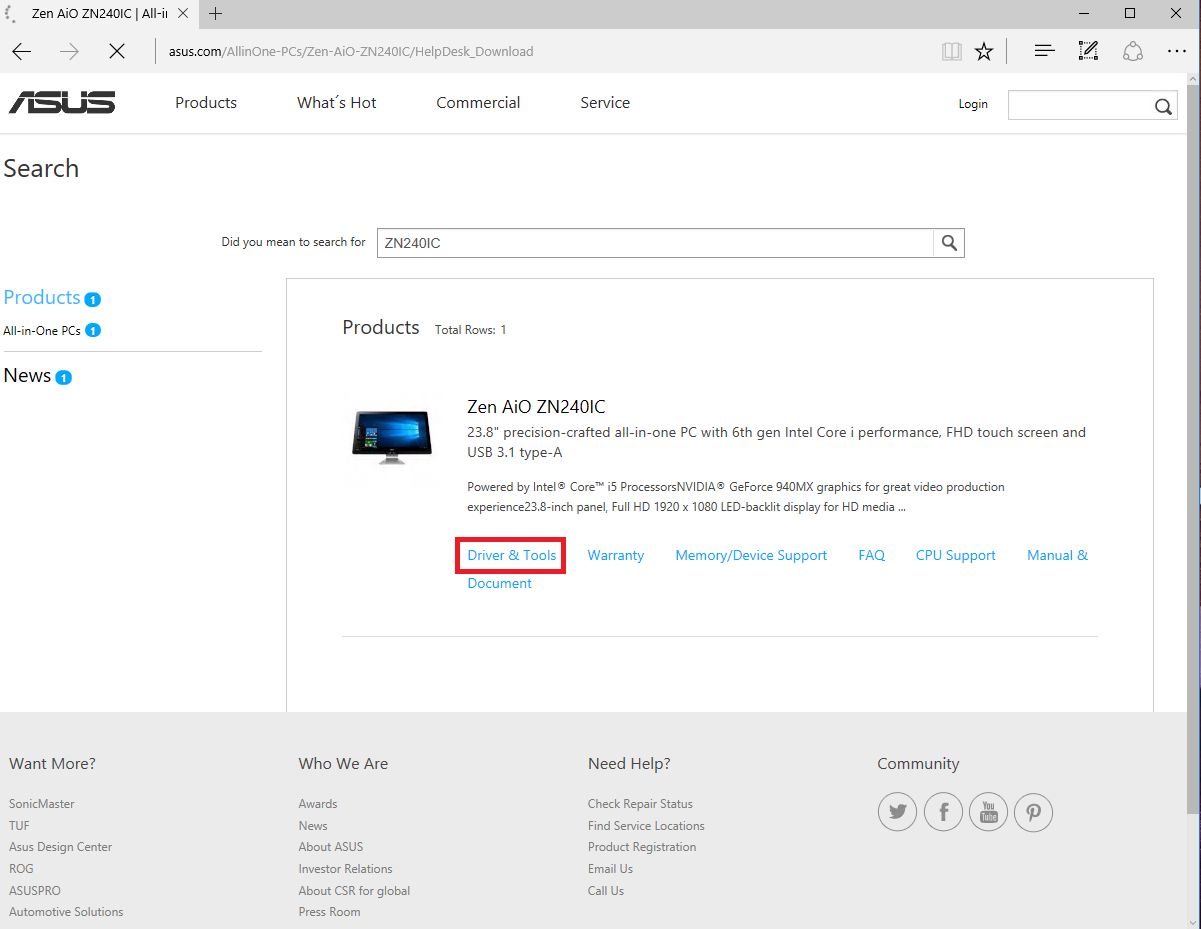This screenshot has height=929, width=1201.
Task: Open the Call Us link
Action: click(x=606, y=891)
